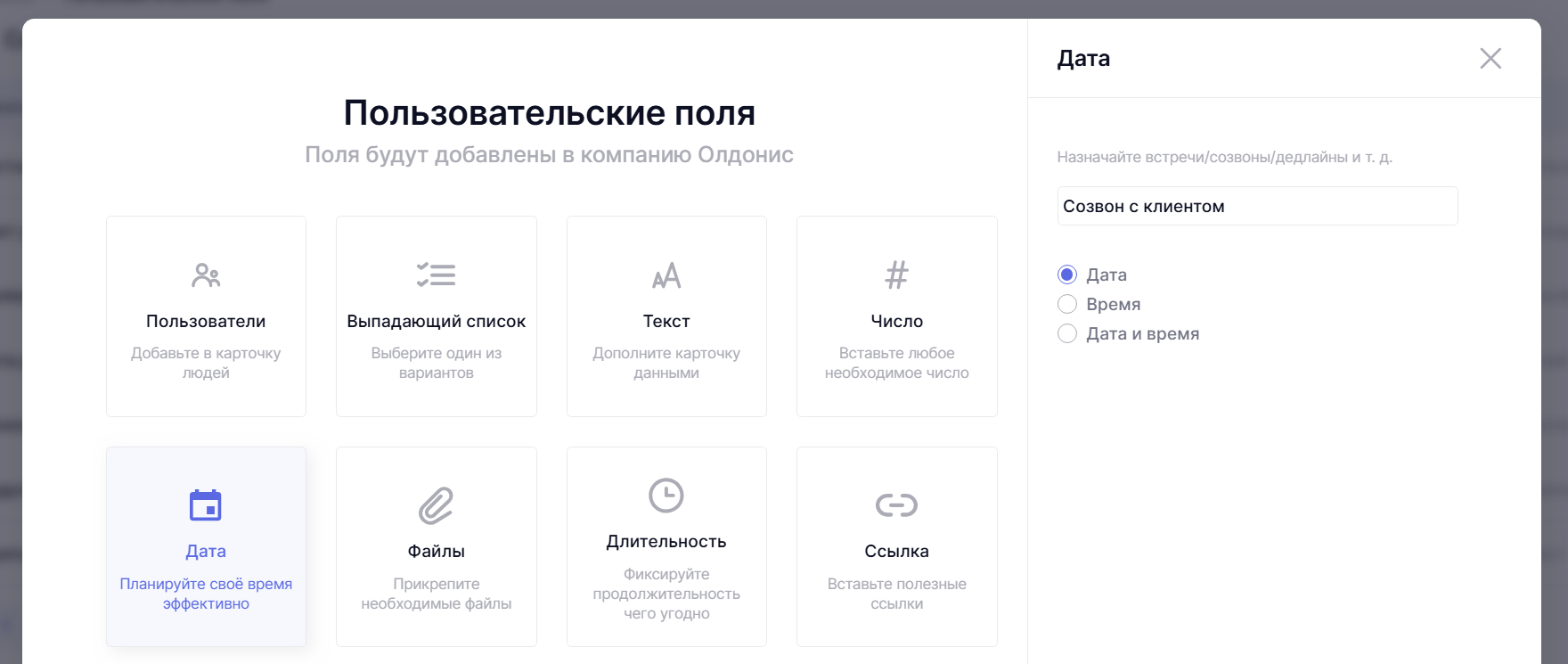Select the 'Текст' field type label
This screenshot has width=1568, height=664.
point(666,321)
